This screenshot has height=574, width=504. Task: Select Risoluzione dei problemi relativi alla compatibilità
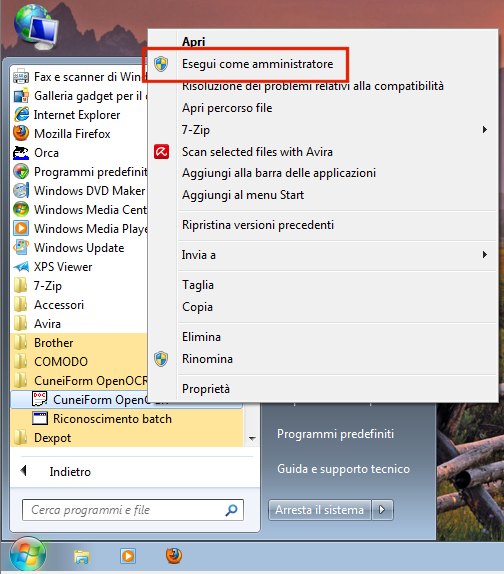tap(313, 86)
